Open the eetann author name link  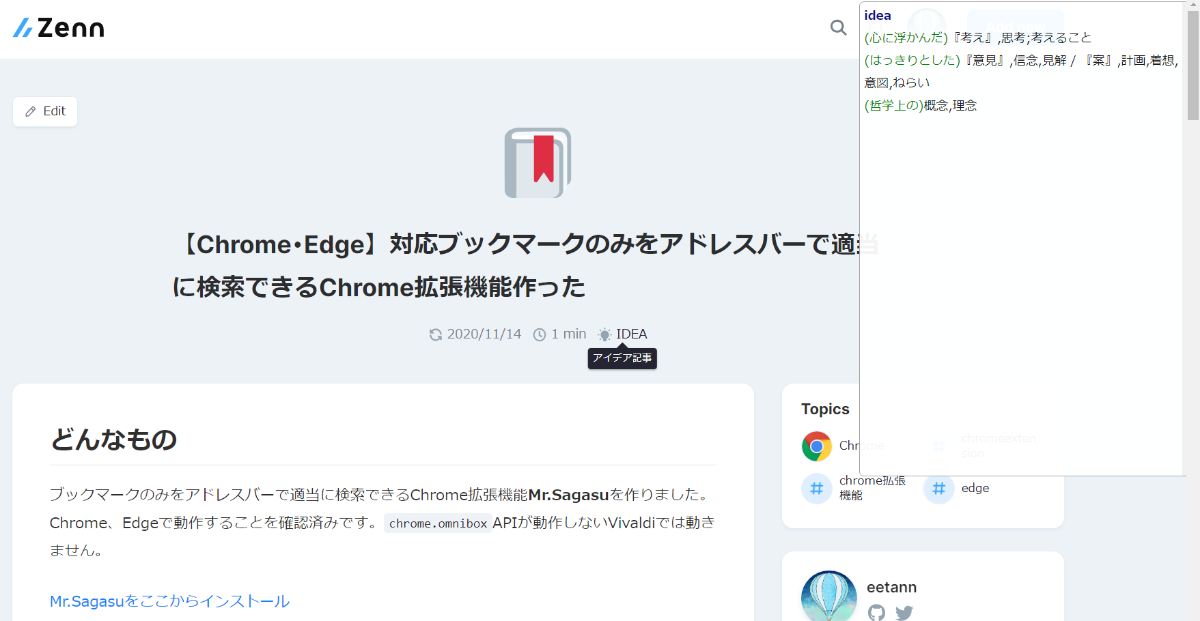pos(892,587)
